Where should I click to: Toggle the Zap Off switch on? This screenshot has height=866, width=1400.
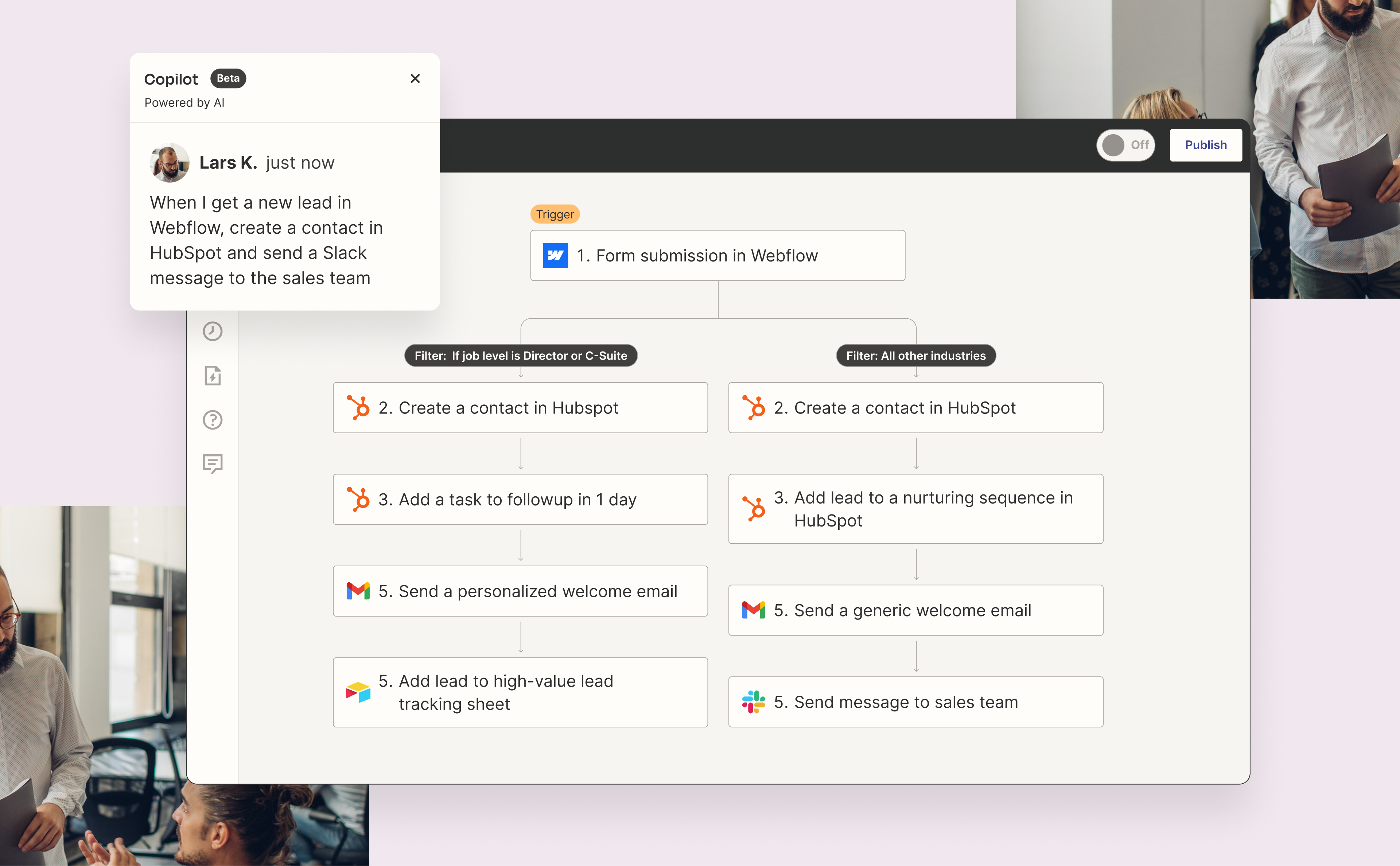click(x=1125, y=145)
